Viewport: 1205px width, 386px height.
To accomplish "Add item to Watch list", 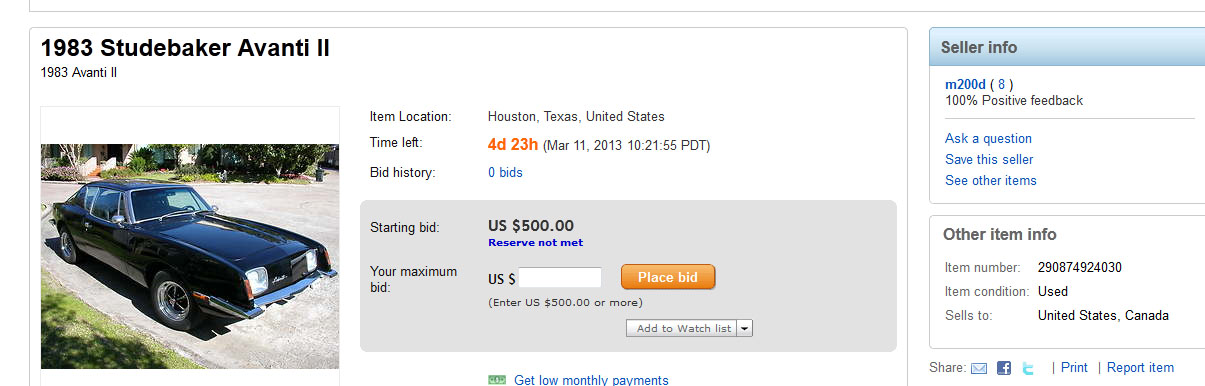I will 682,328.
